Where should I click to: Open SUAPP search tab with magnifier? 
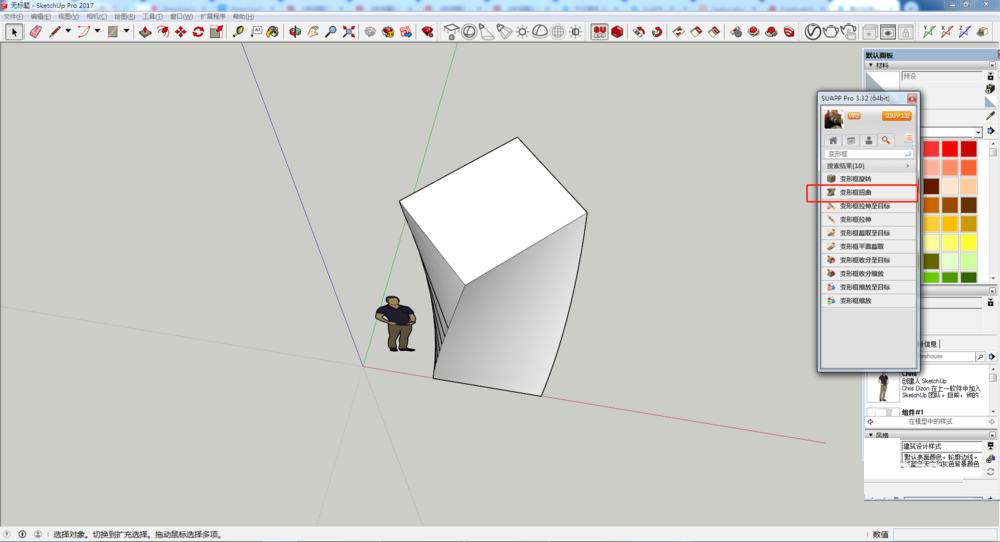(x=886, y=141)
